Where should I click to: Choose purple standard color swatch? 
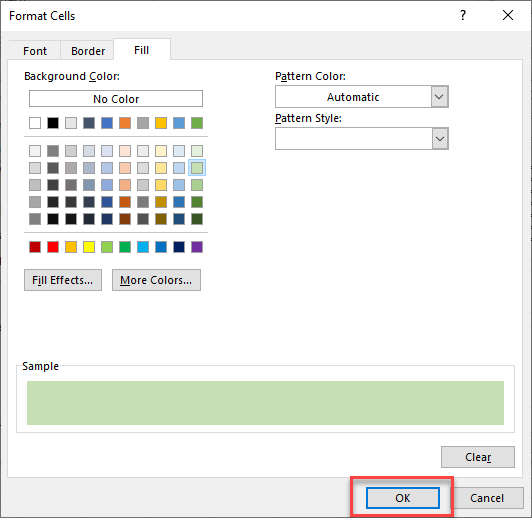(197, 247)
